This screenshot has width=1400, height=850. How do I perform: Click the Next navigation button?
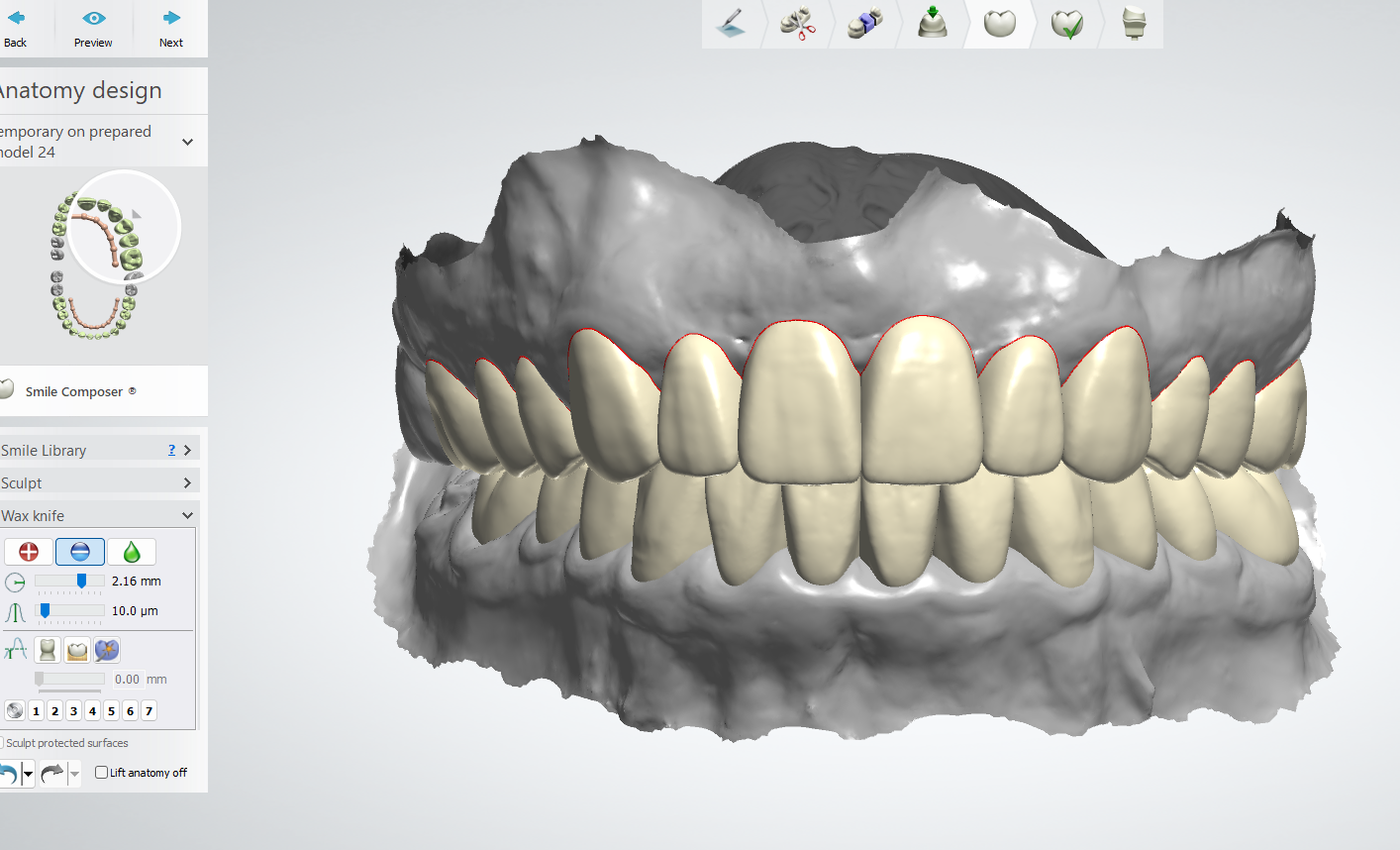pos(171,28)
